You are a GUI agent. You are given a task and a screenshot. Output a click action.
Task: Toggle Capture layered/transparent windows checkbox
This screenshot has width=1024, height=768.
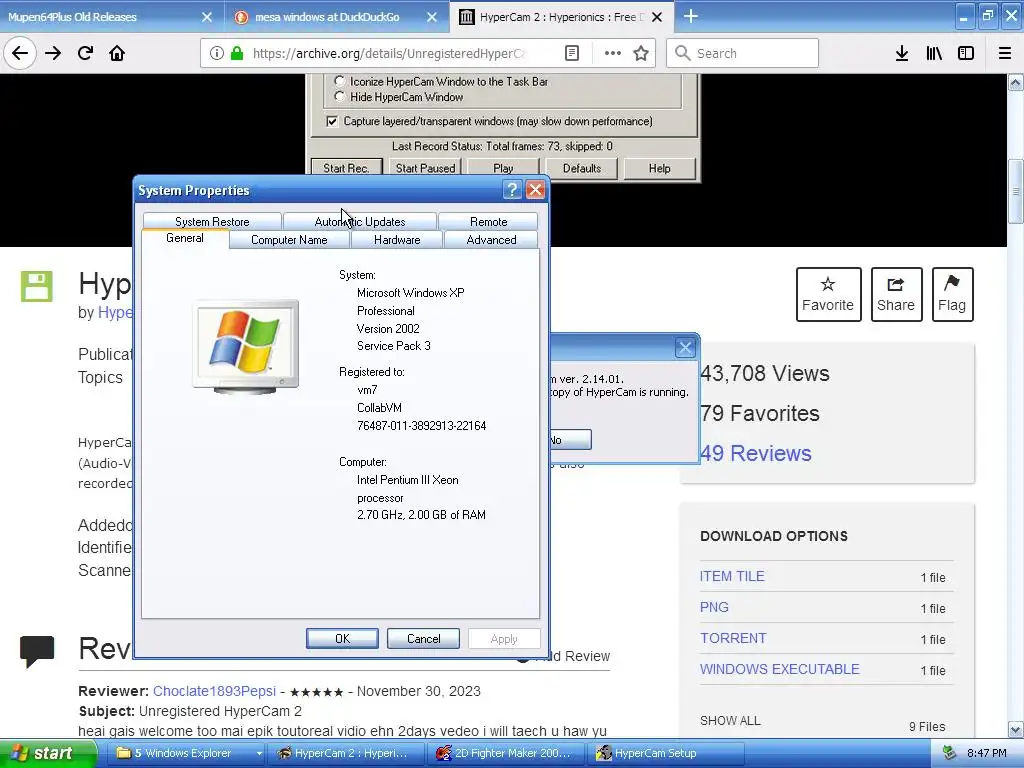point(332,121)
